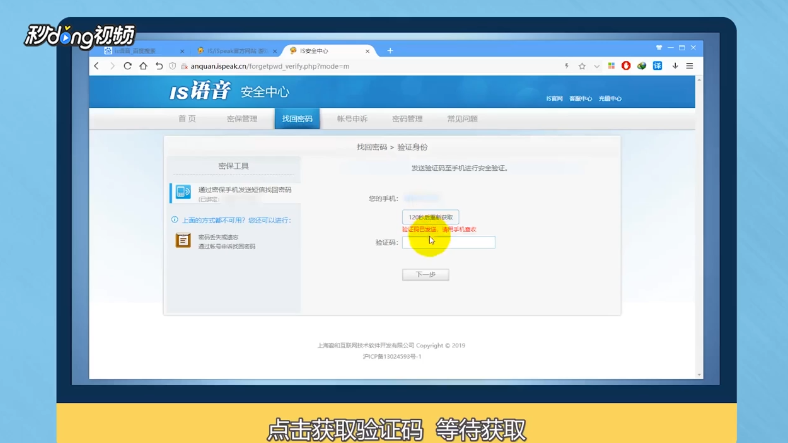The width and height of the screenshot is (788, 443).
Task: Focus the 验证码 input field
Action: pyautogui.click(x=449, y=243)
